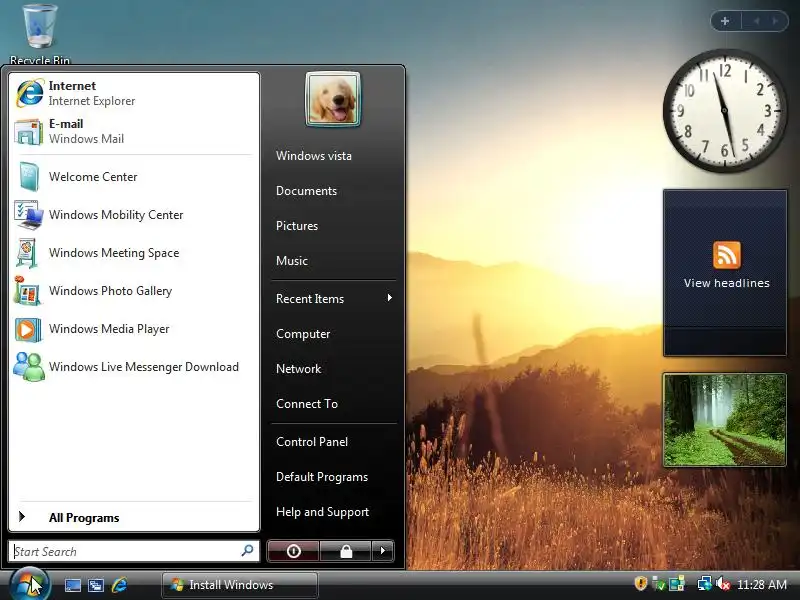The height and width of the screenshot is (600, 800).
Task: Open Windows Security shield tray icon
Action: [641, 583]
